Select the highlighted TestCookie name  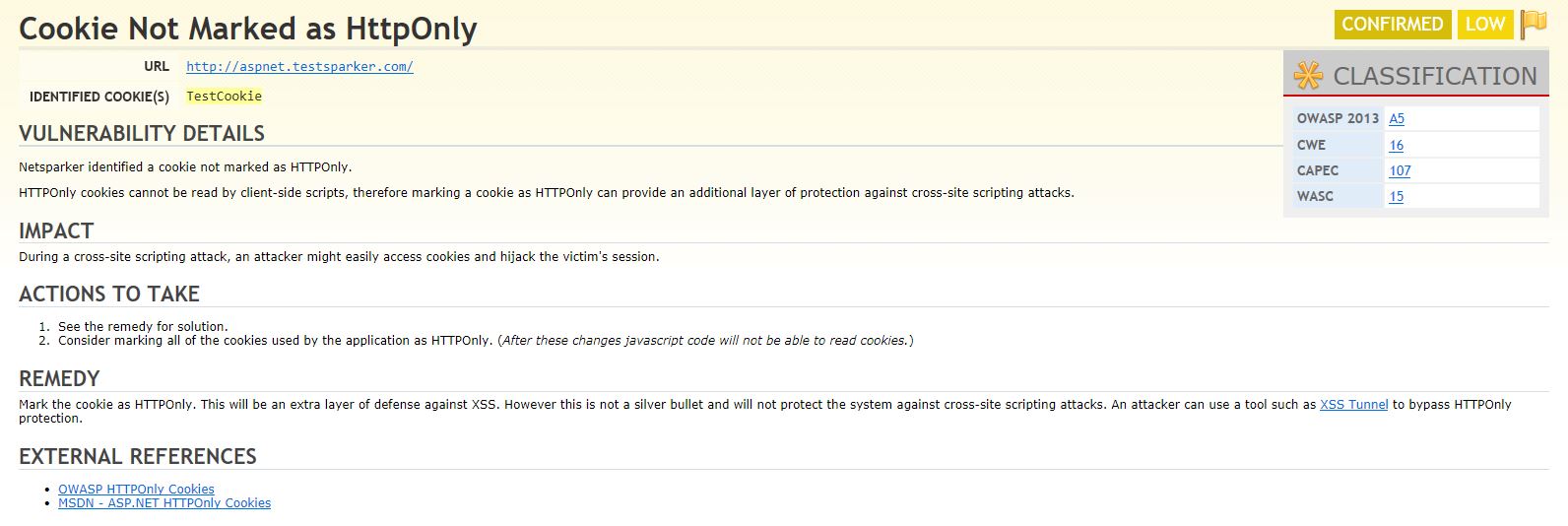pyautogui.click(x=224, y=97)
